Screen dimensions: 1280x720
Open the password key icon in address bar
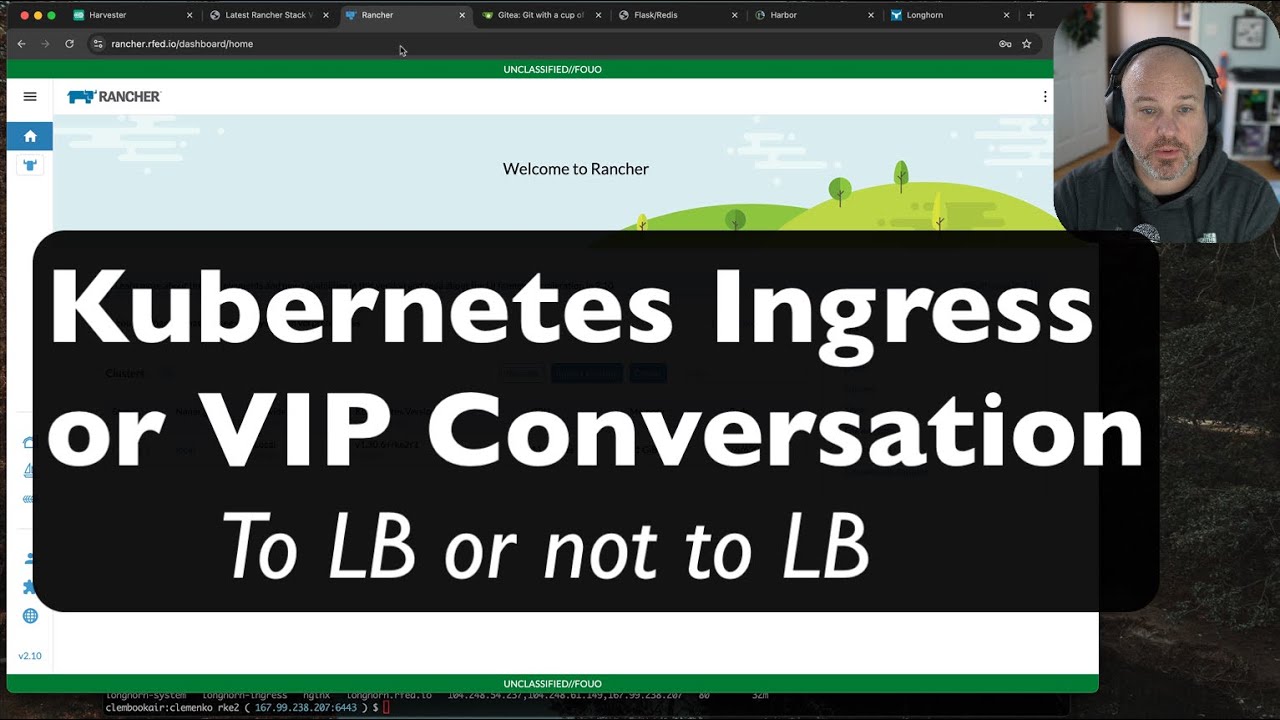1005,44
